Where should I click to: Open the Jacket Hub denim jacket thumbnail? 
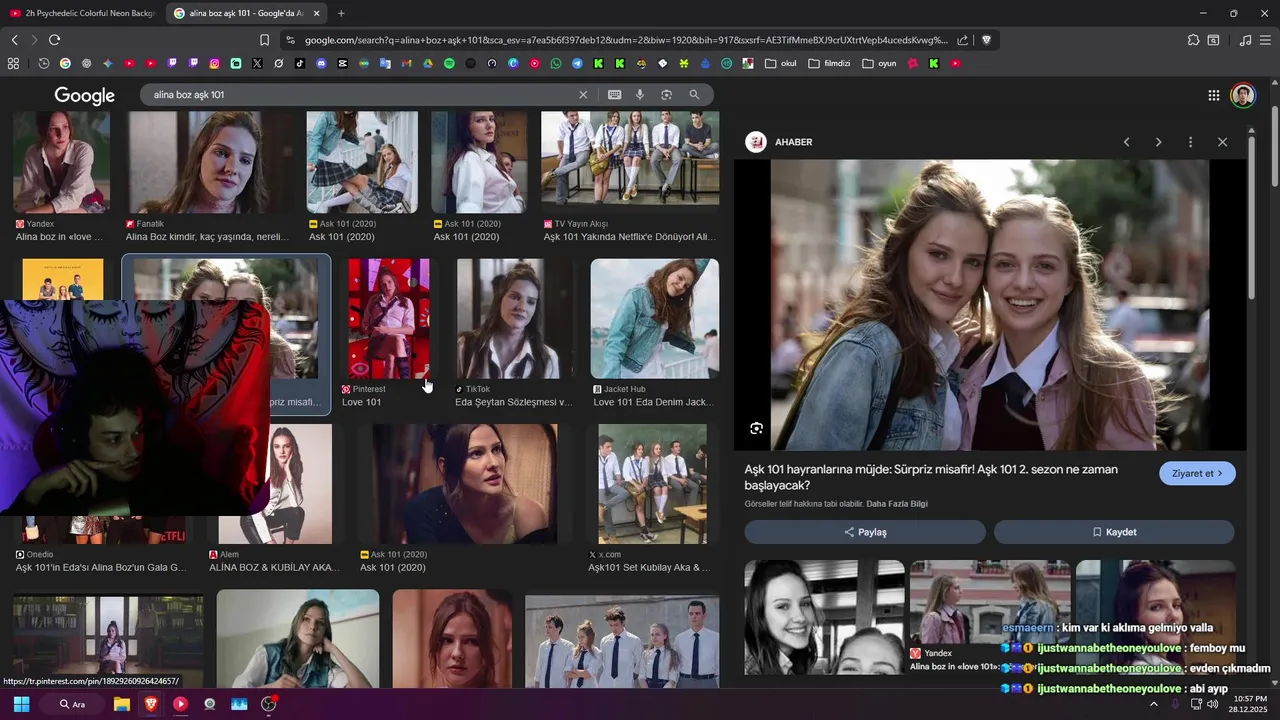click(654, 318)
